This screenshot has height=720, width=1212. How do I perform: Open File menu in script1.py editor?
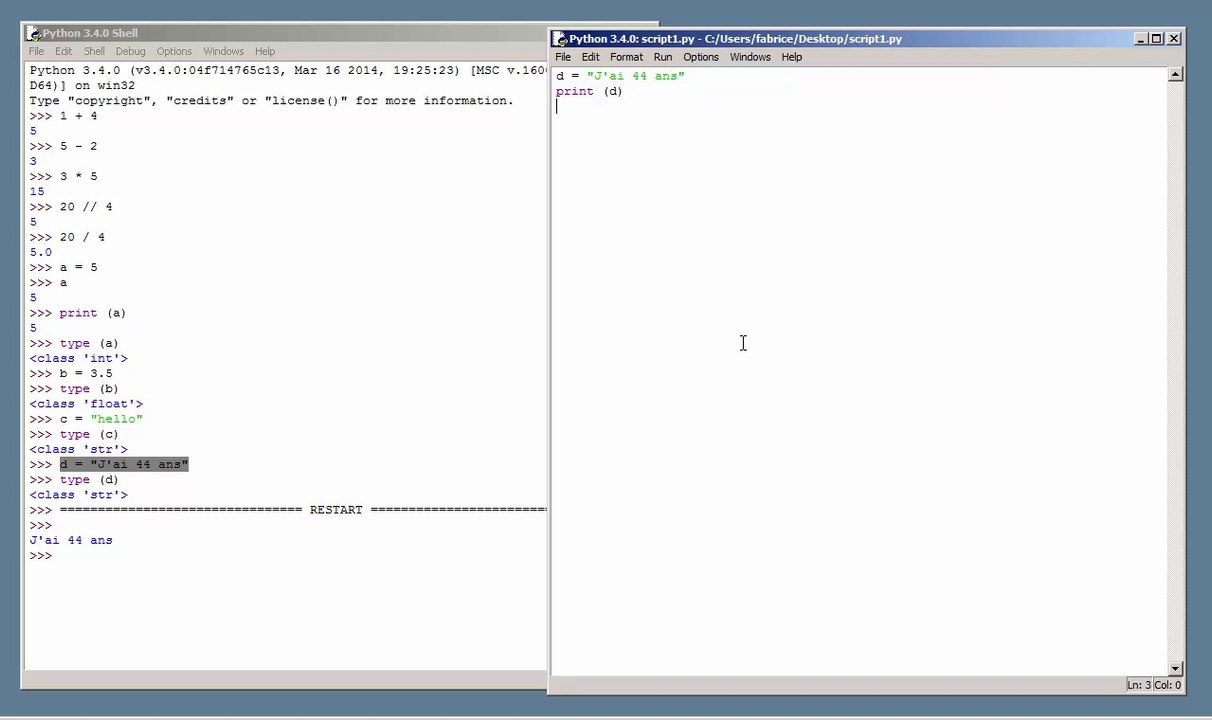point(563,57)
